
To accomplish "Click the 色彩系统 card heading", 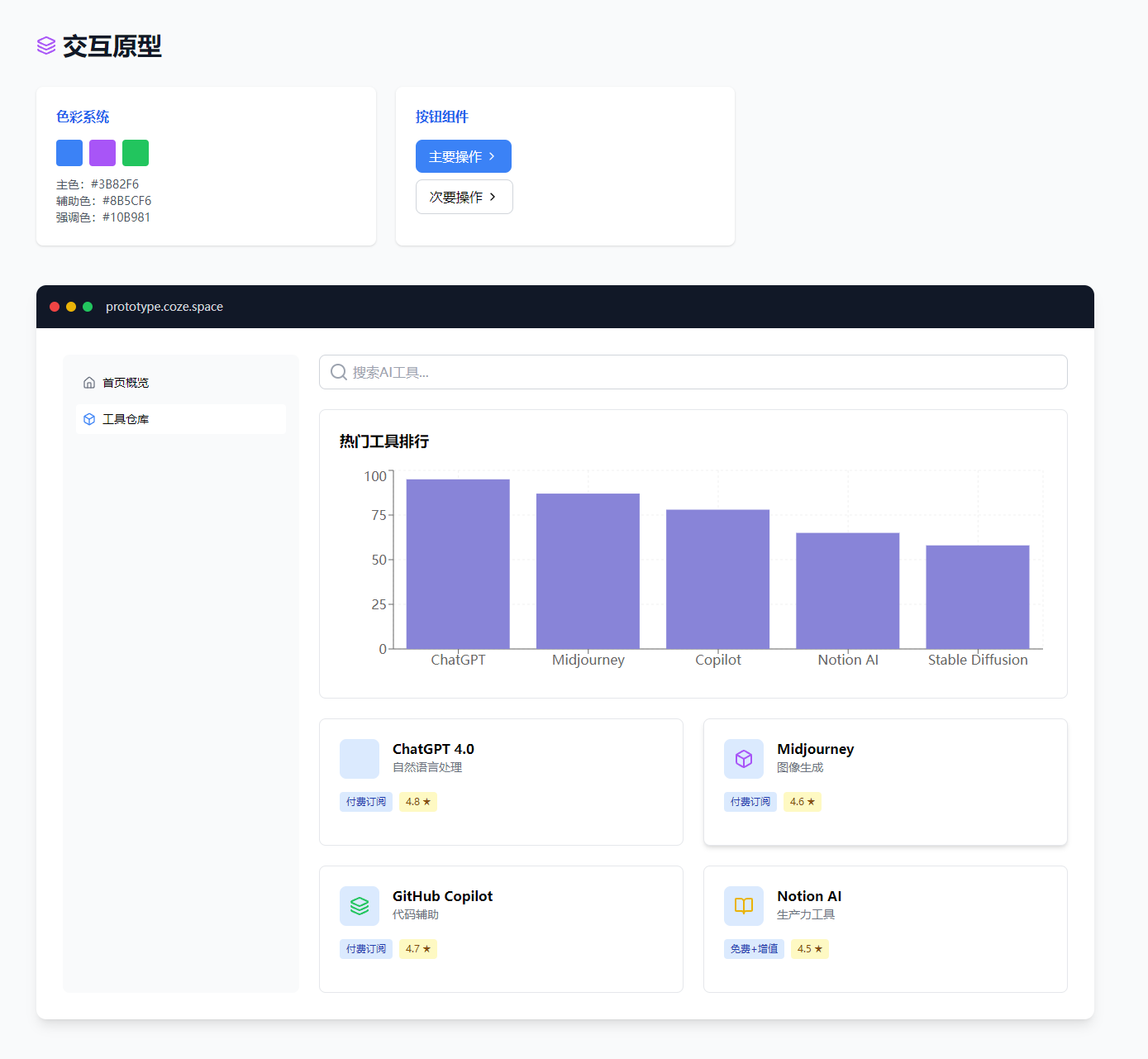I will (x=83, y=117).
